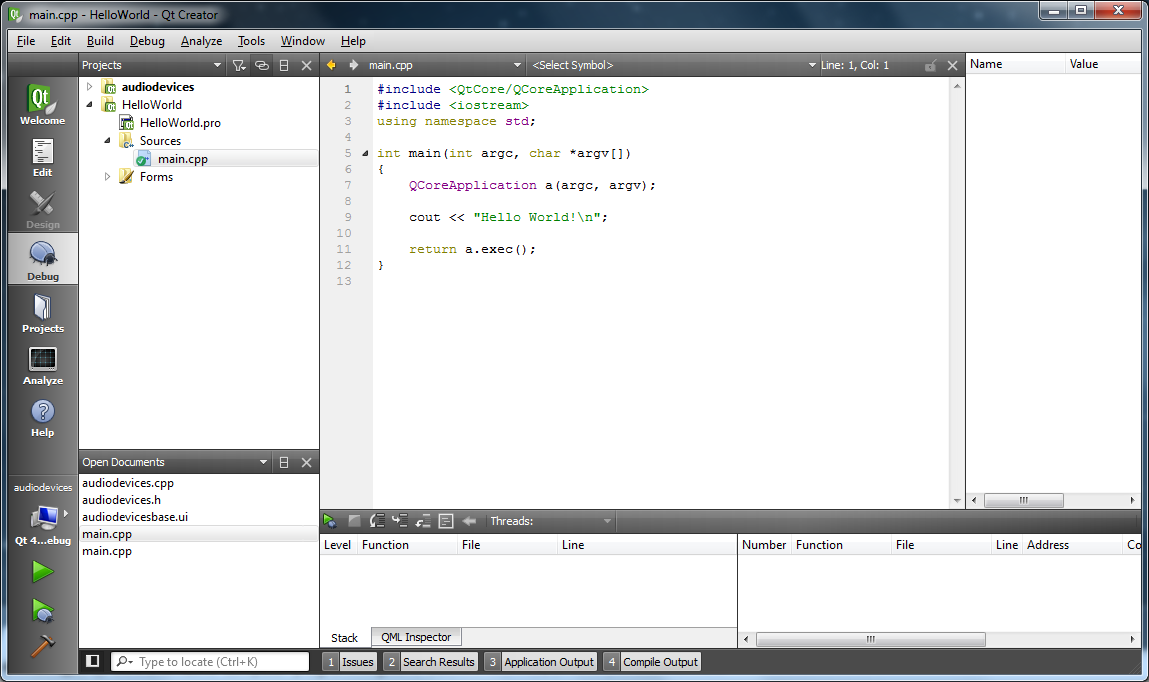Open the Search Results pane
The width and height of the screenshot is (1149, 682).
click(x=430, y=661)
